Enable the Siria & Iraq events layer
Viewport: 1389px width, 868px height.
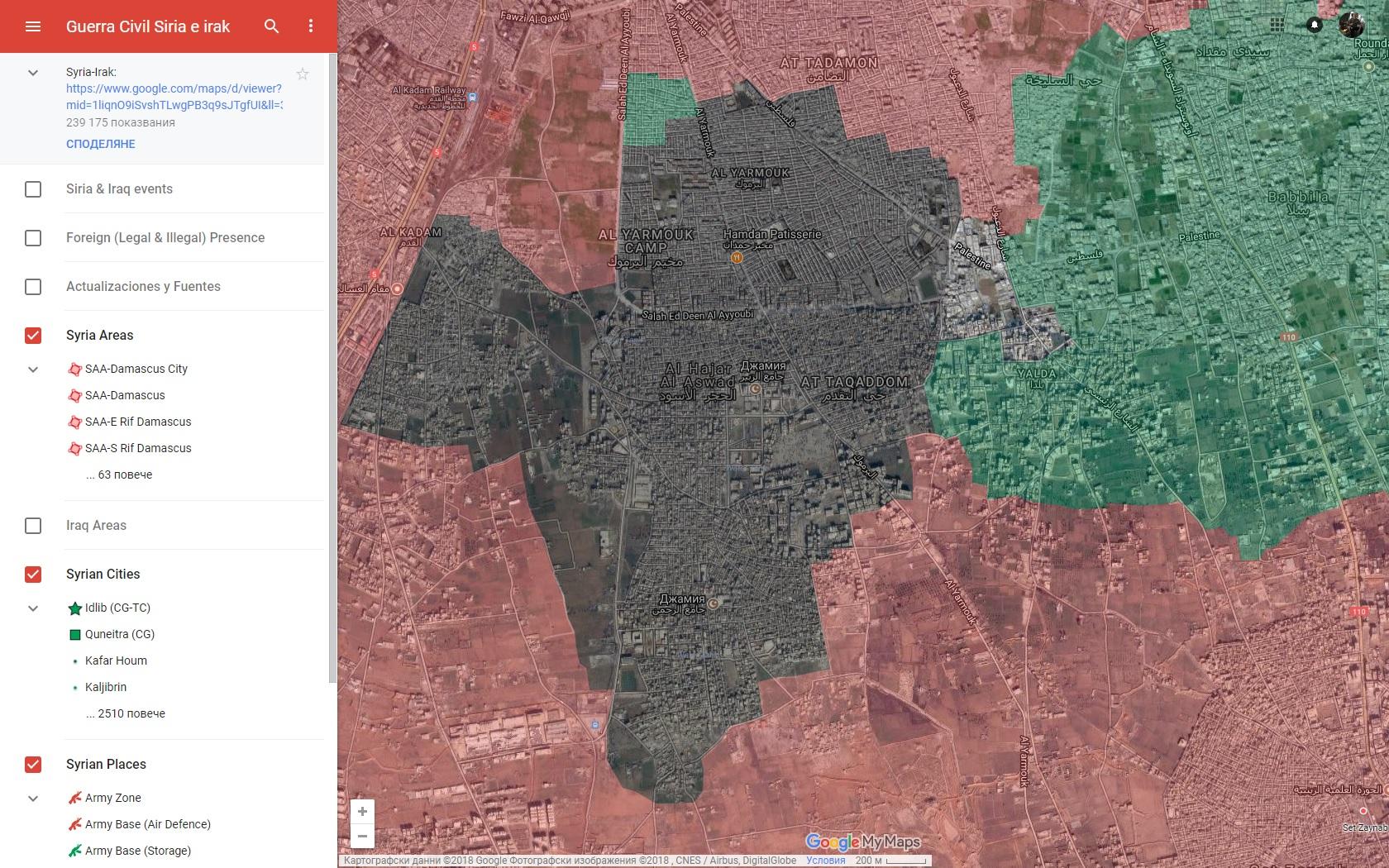[x=33, y=189]
